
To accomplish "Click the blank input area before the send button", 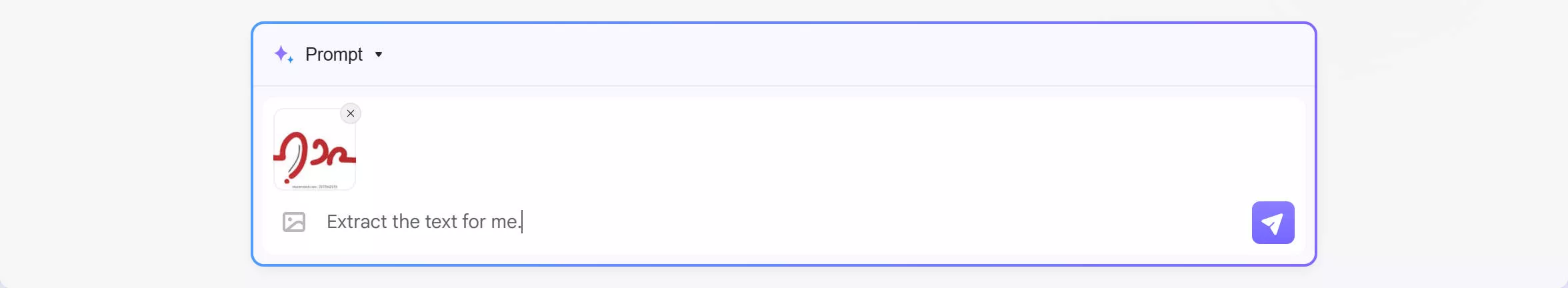I will click(1000, 222).
